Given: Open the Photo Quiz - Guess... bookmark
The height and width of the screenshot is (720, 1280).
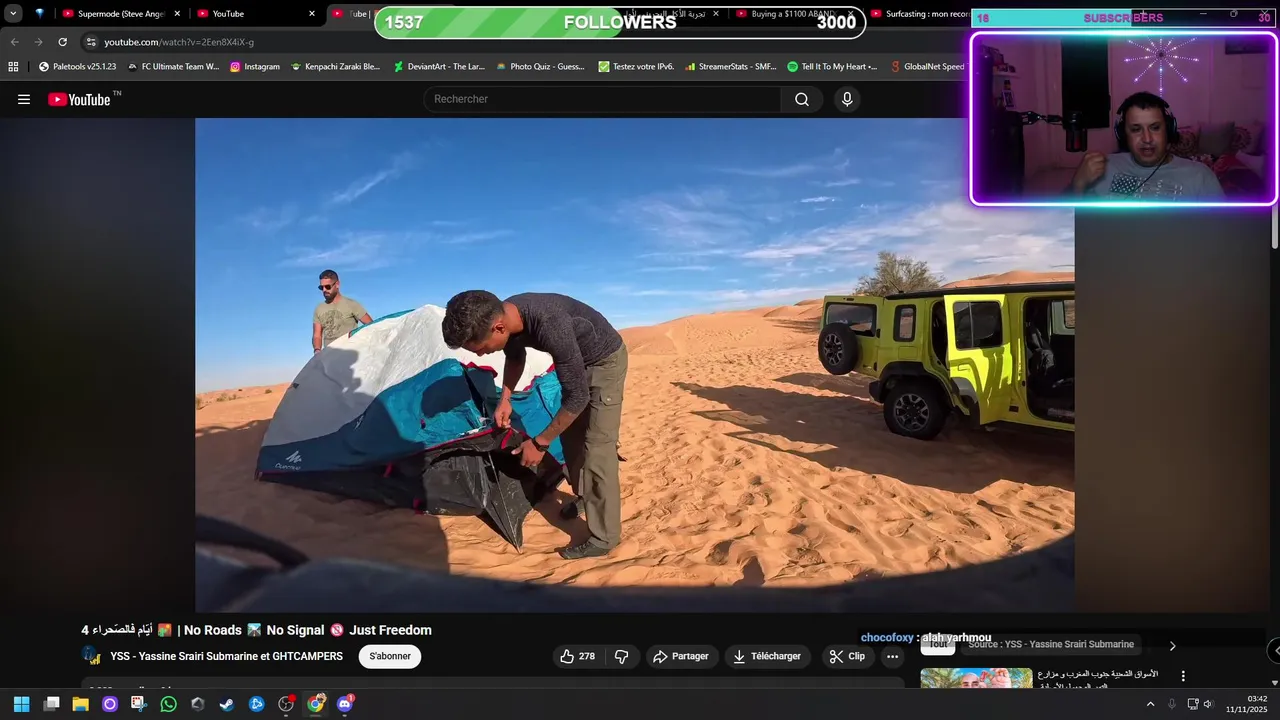Looking at the screenshot, I should (540, 67).
